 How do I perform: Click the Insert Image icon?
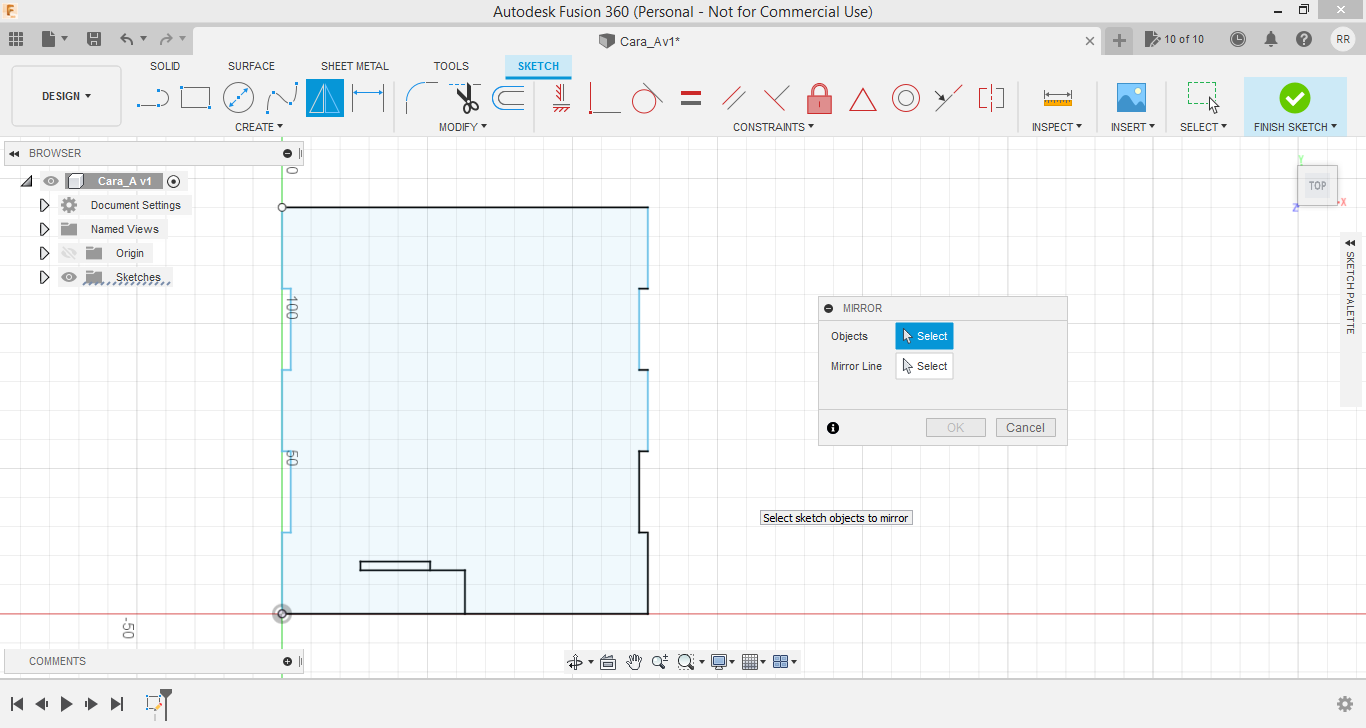(x=1131, y=98)
